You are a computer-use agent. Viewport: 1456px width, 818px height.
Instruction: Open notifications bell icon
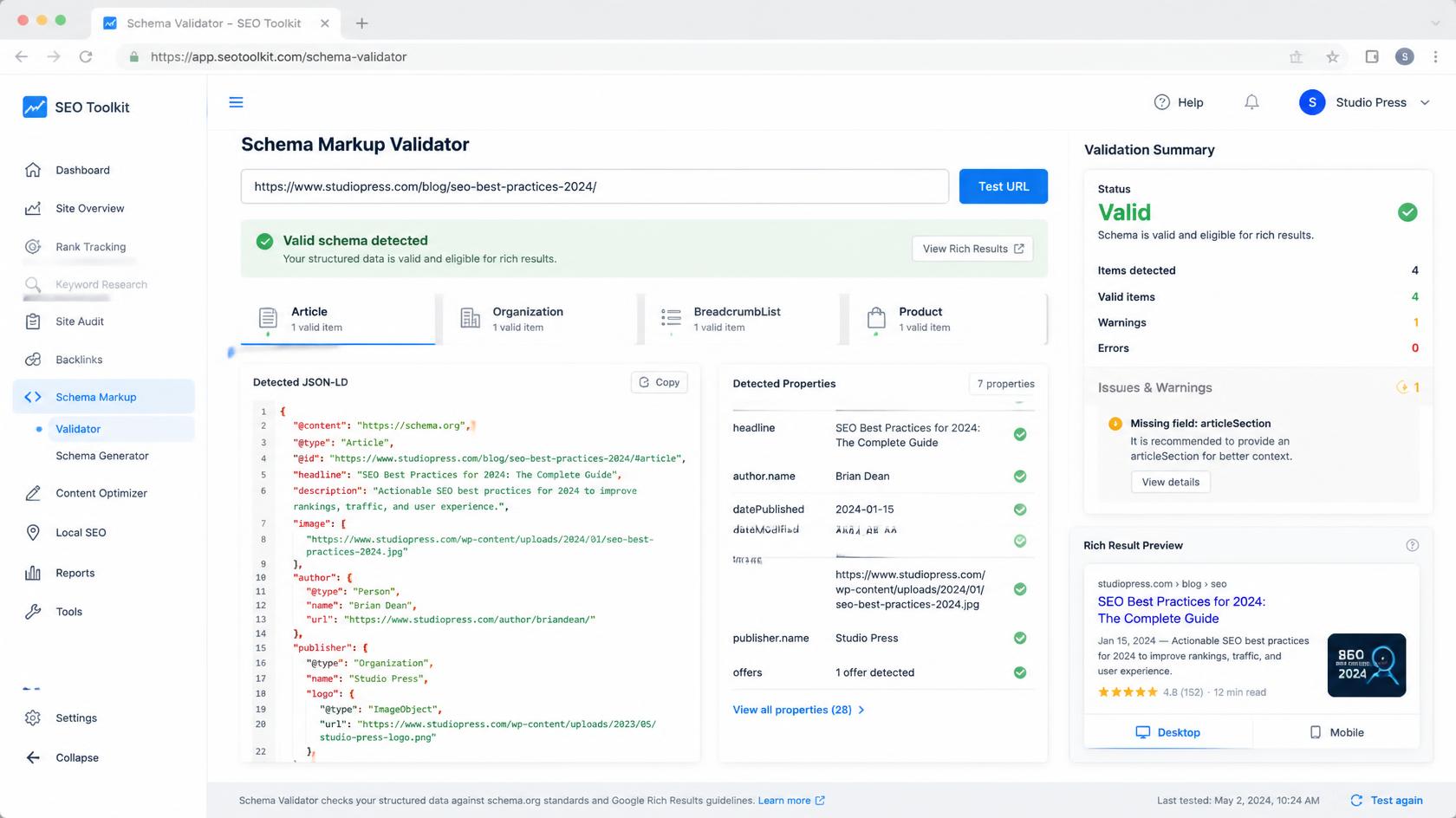coord(1251,102)
